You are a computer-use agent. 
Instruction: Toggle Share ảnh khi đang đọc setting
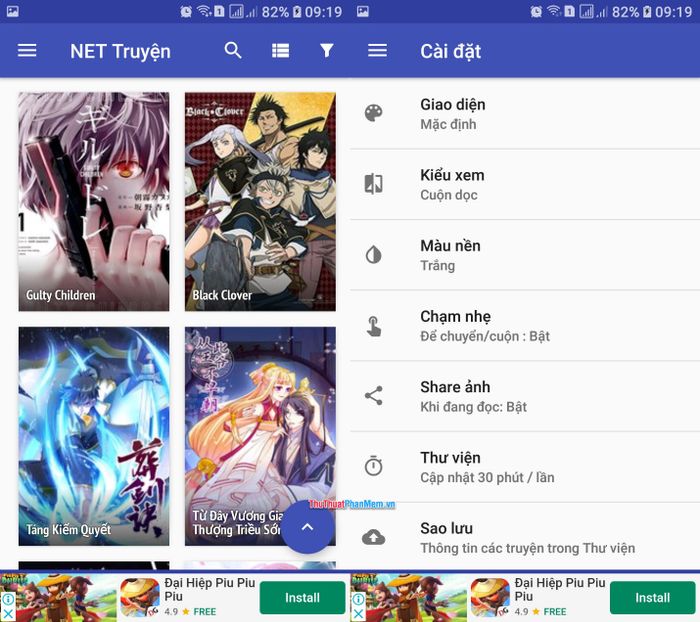tap(525, 397)
